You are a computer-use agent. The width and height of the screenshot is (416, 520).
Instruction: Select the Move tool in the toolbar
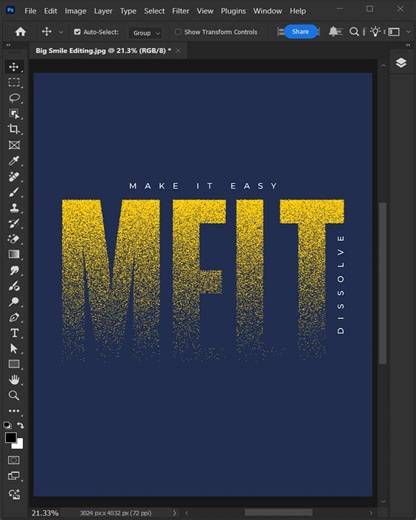click(14, 67)
